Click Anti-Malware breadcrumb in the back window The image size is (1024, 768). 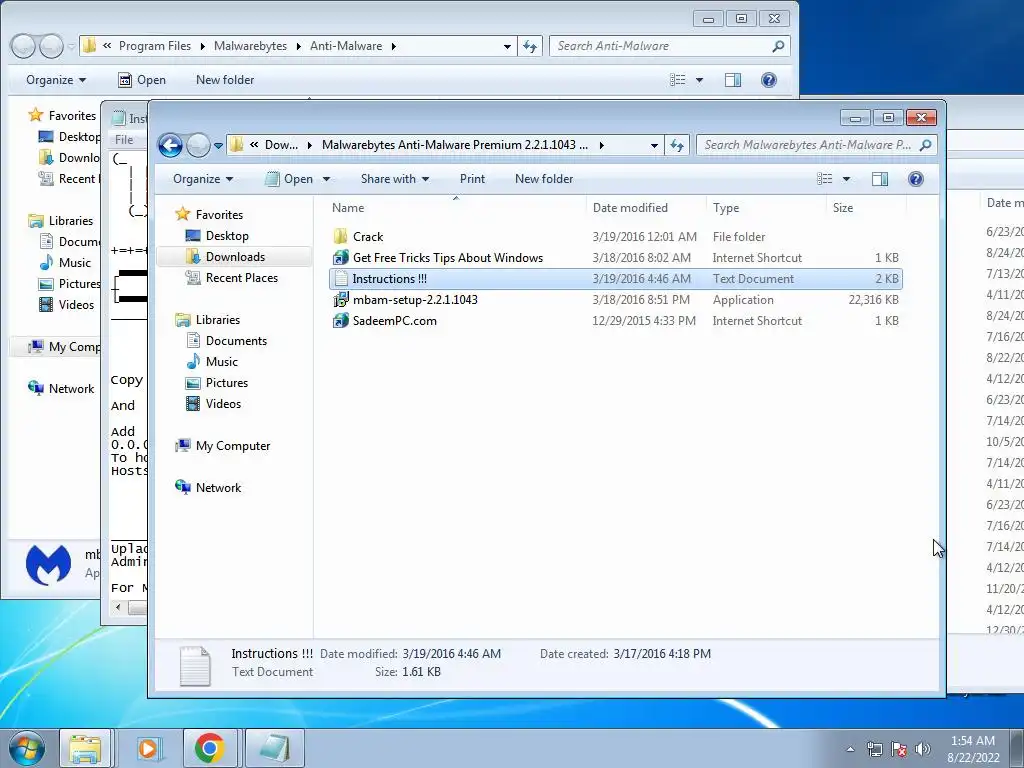[x=345, y=46]
